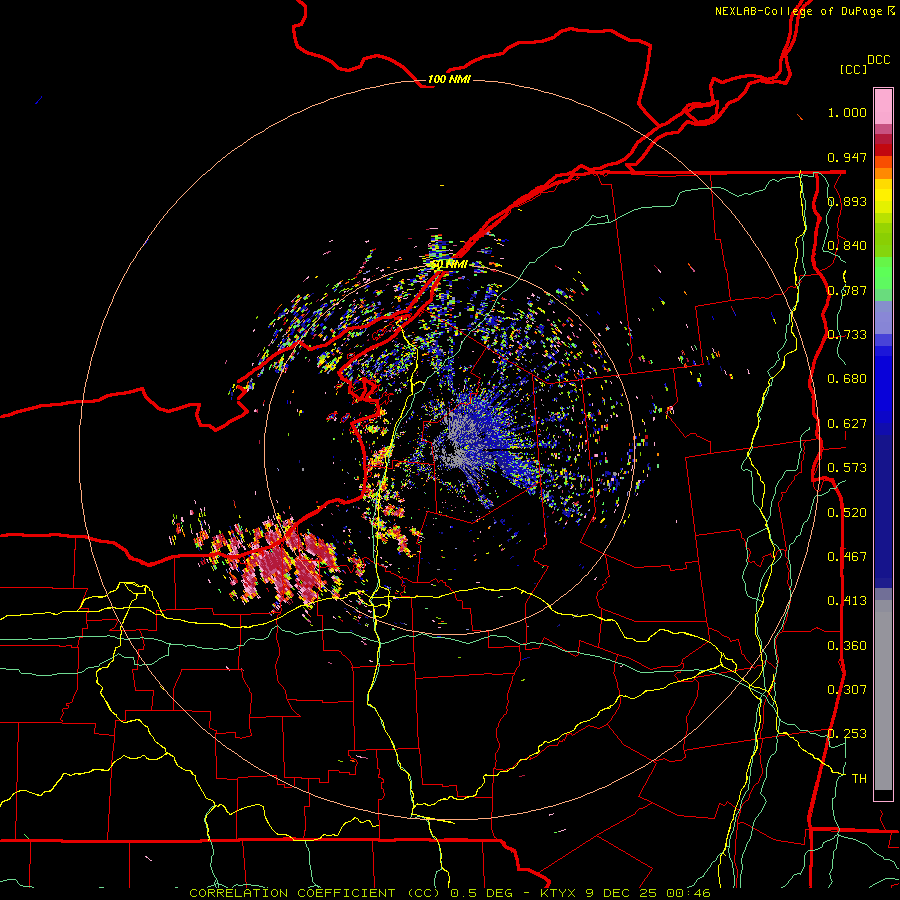
Task: Select the 0.733 scale value
Action: [847, 335]
